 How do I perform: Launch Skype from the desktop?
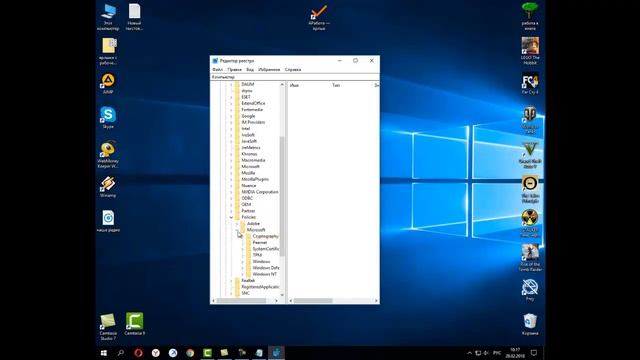108,118
